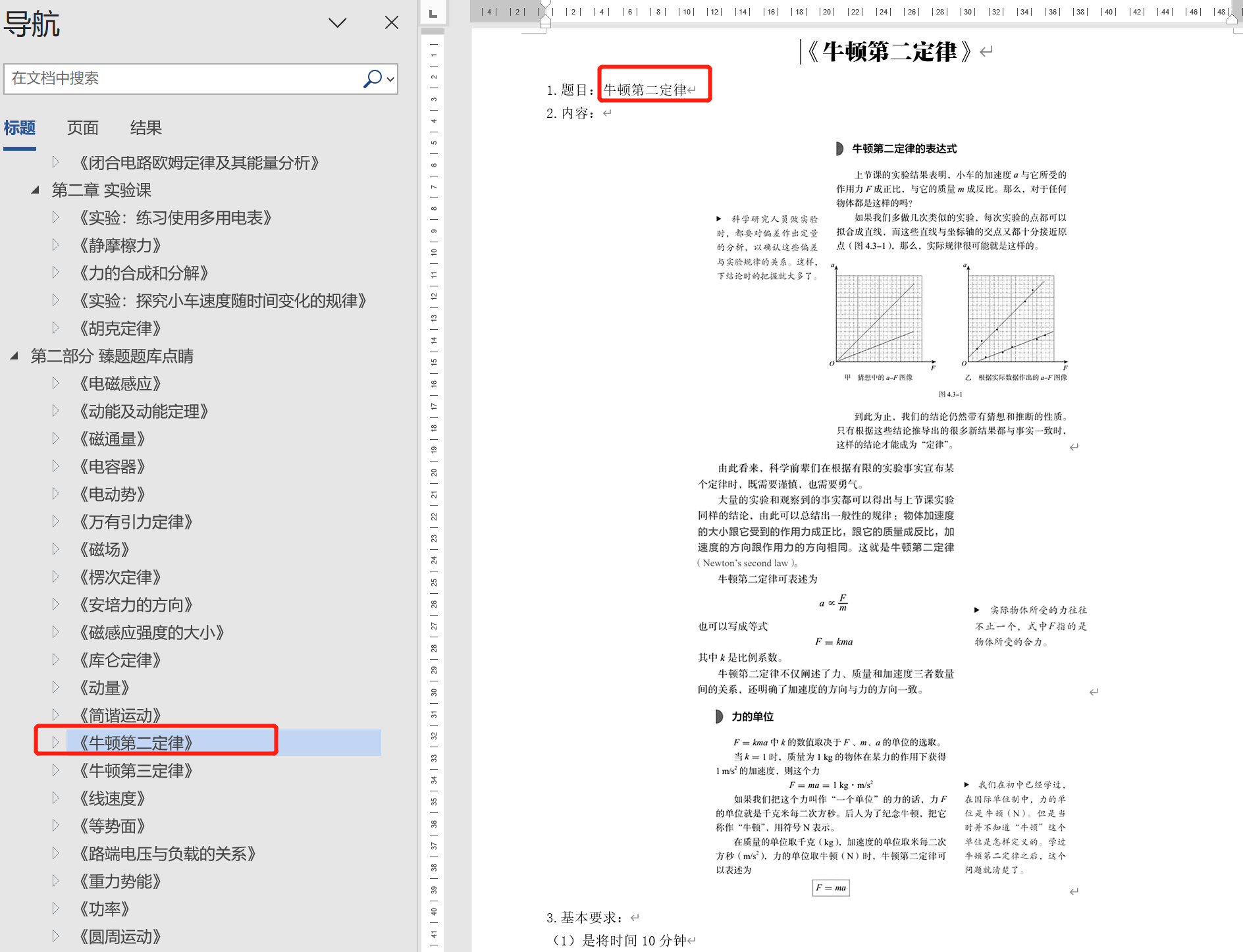Select 《闭合电路欧姆定律及其能量分析》 heading
The height and width of the screenshot is (952, 1243).
(x=199, y=163)
